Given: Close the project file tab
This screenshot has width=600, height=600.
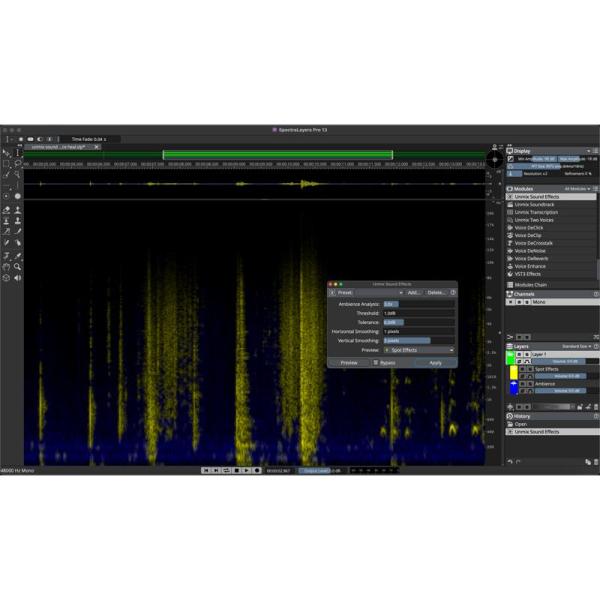Looking at the screenshot, I should (x=97, y=147).
